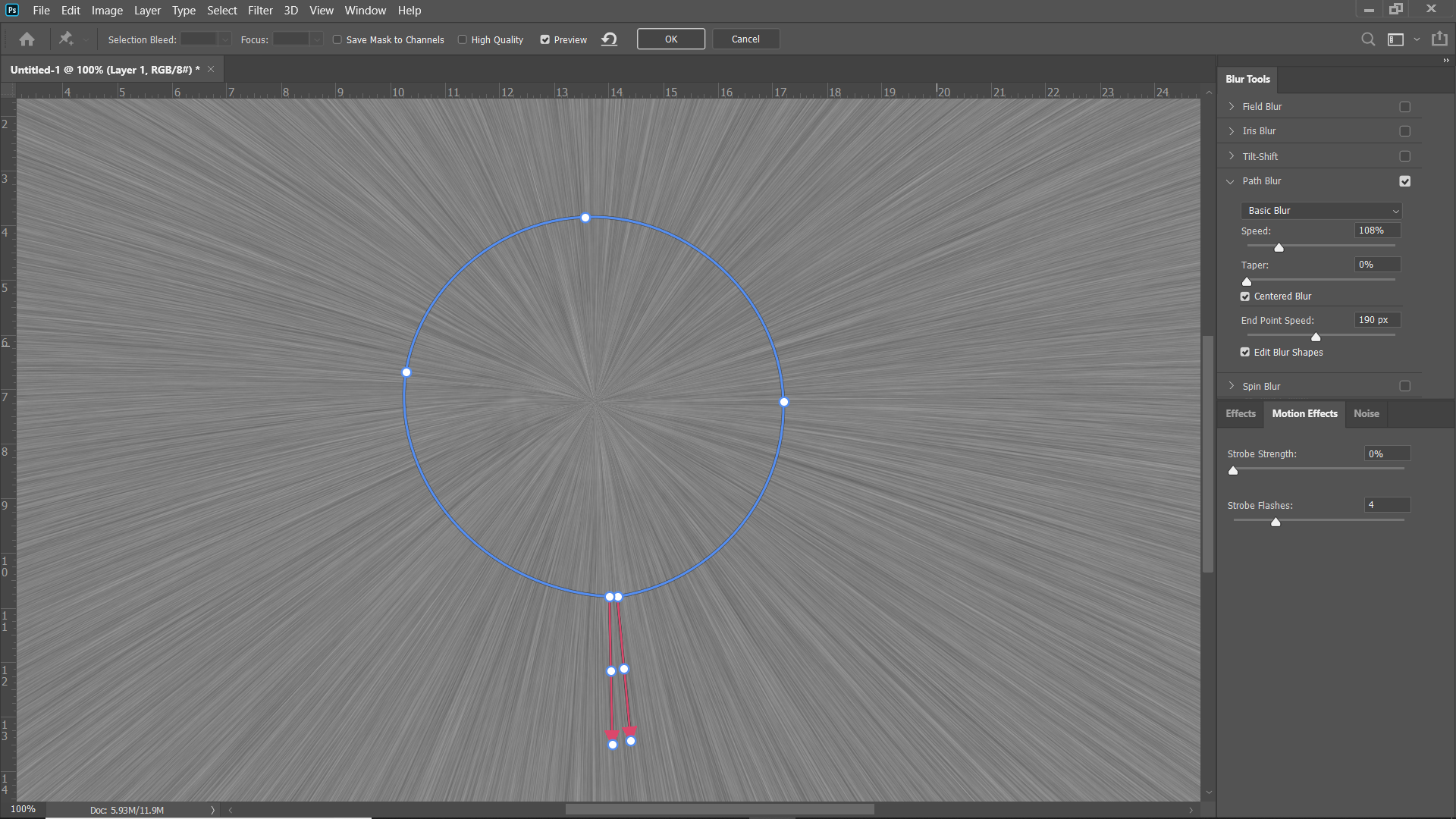Open the 3D menu

coord(290,11)
